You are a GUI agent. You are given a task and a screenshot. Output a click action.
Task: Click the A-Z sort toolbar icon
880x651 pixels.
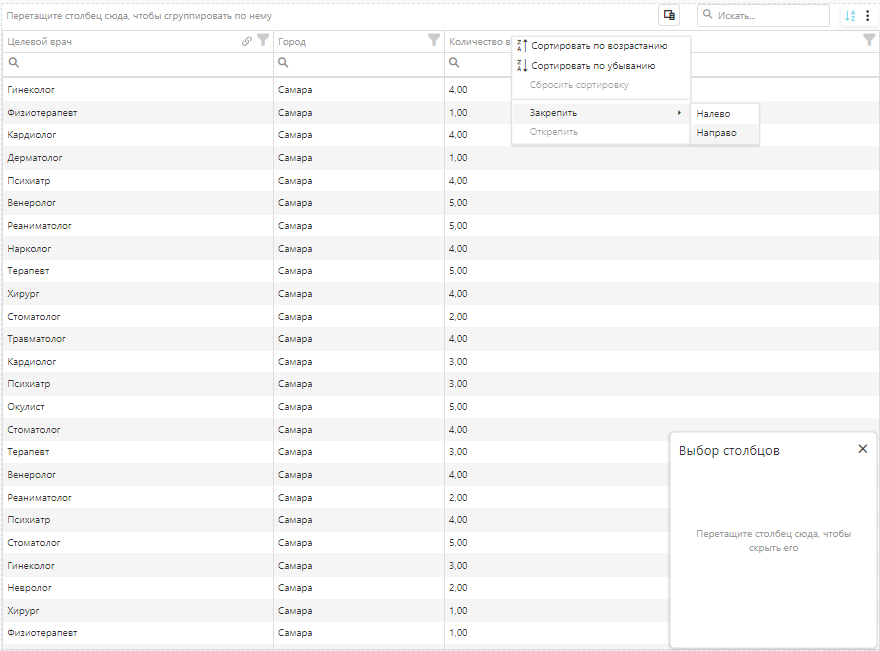(849, 16)
